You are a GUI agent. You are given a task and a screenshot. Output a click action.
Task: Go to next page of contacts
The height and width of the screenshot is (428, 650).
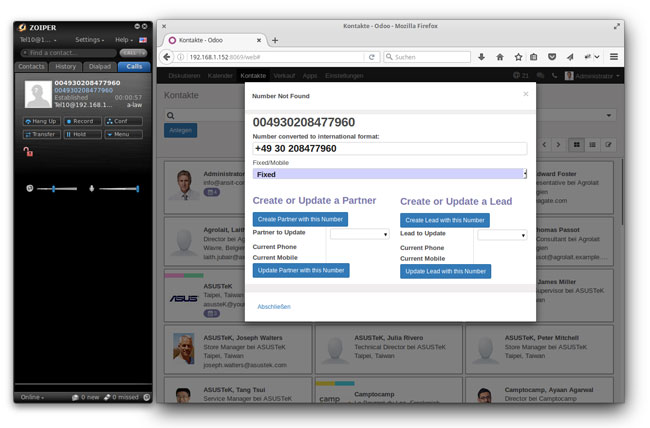point(558,145)
